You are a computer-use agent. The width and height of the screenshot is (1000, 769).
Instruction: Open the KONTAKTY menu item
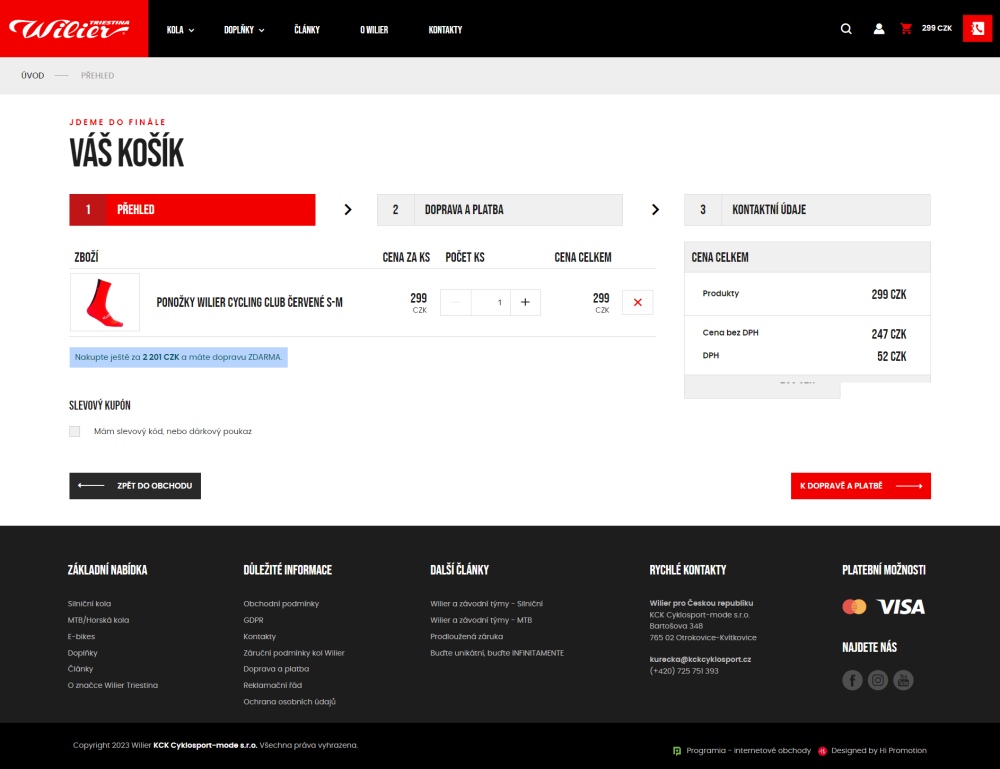coord(445,29)
